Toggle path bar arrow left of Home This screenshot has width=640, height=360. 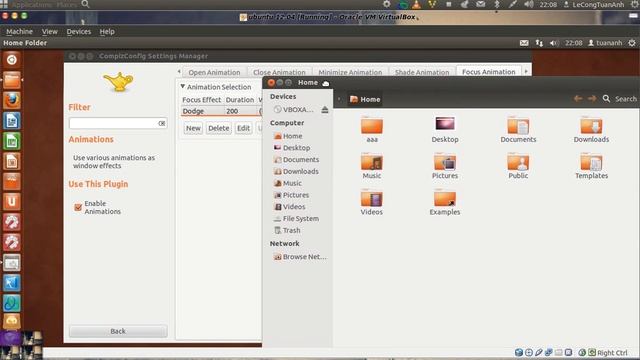339,99
